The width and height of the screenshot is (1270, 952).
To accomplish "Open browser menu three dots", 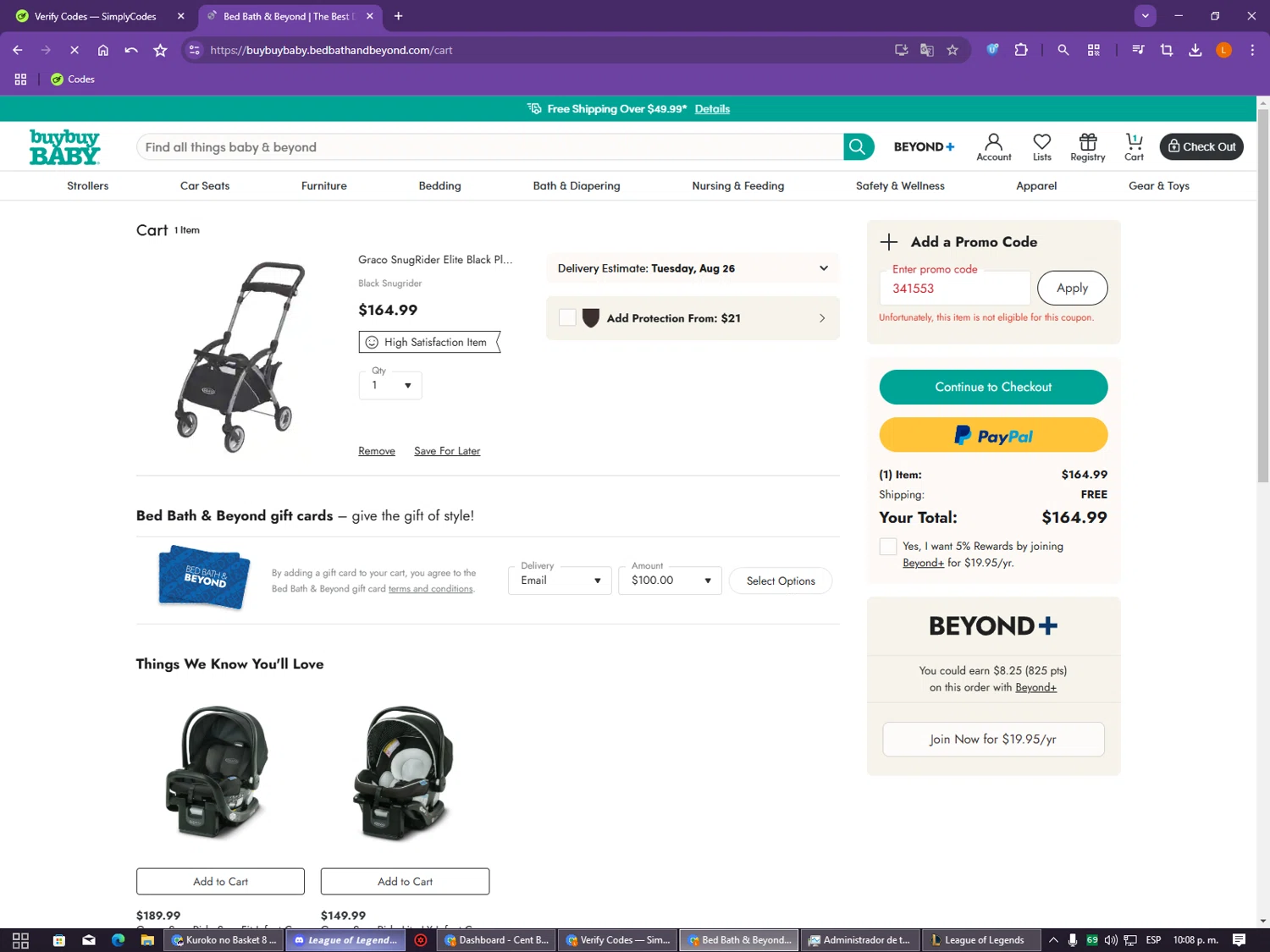I will click(1252, 50).
